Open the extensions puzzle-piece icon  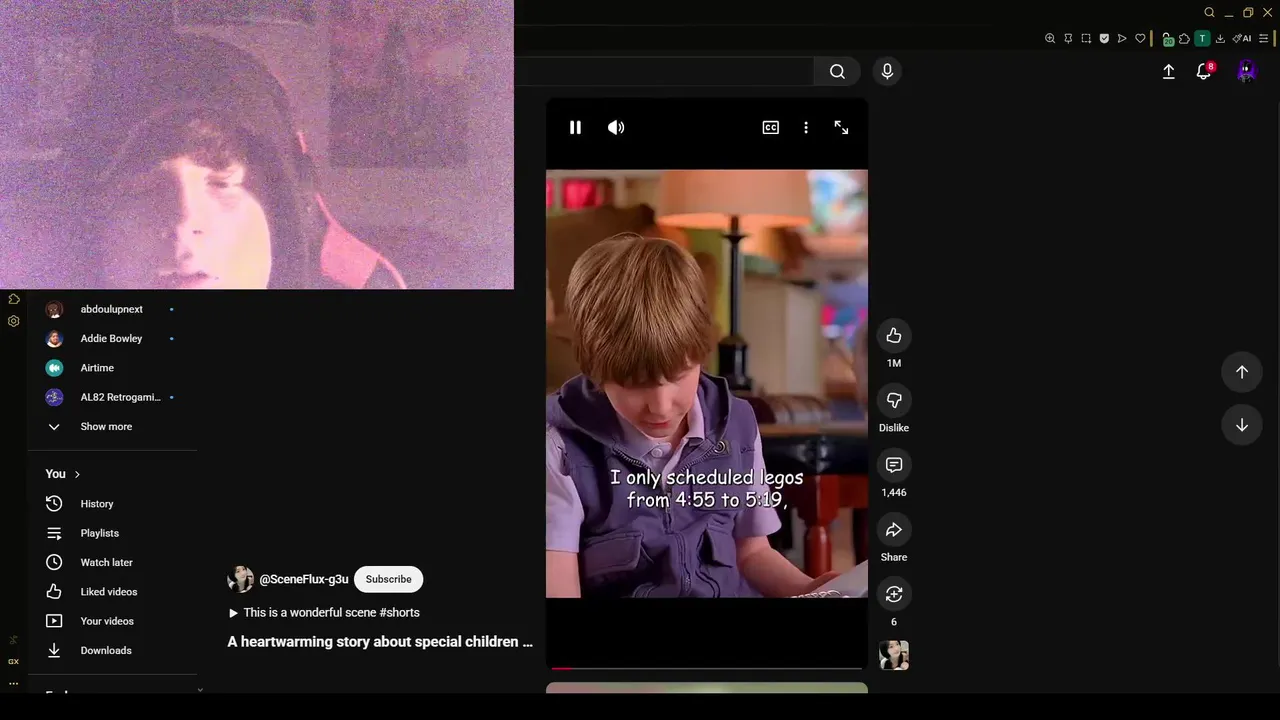[x=1184, y=39]
